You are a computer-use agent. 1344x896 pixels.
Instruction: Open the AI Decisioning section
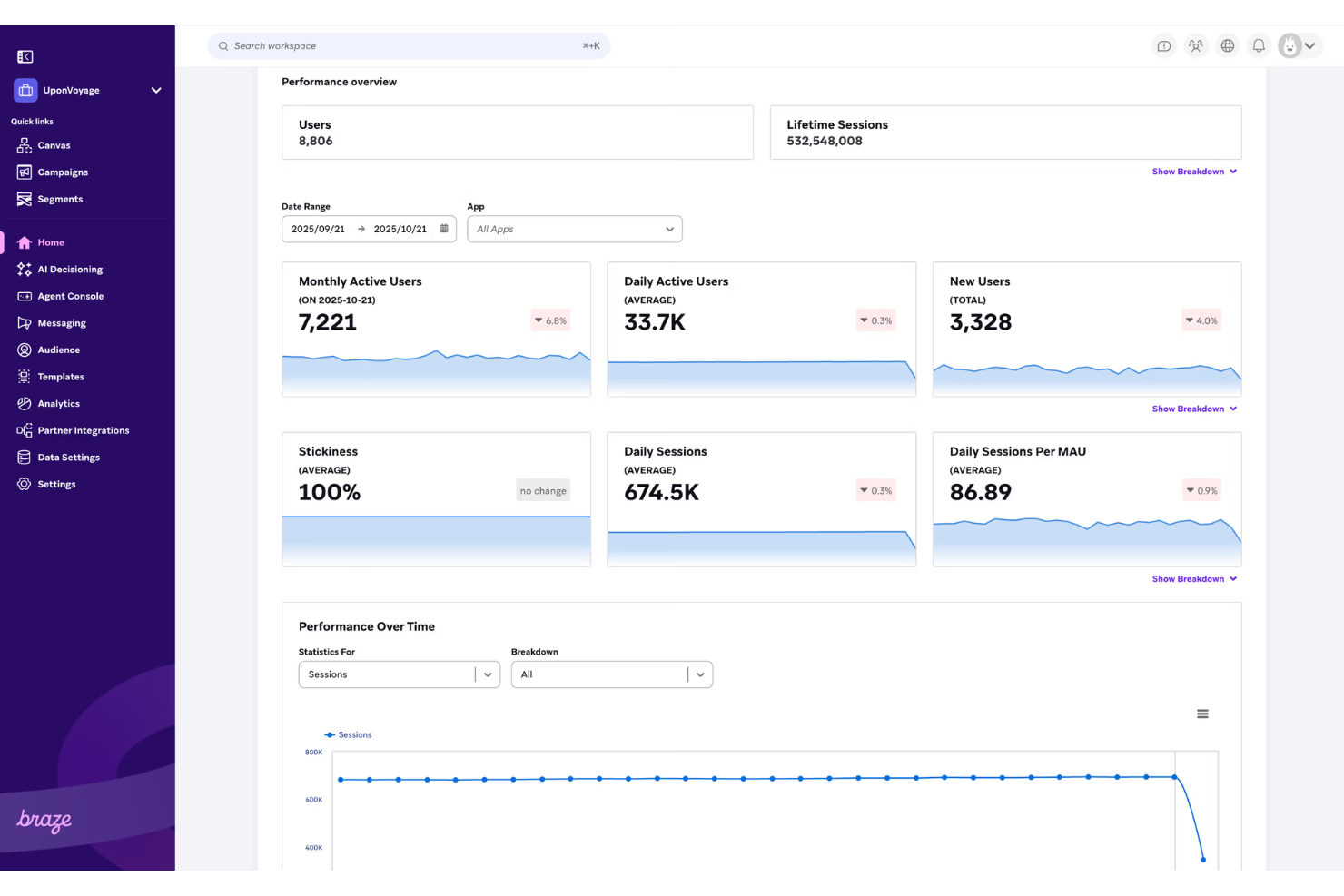click(x=25, y=269)
